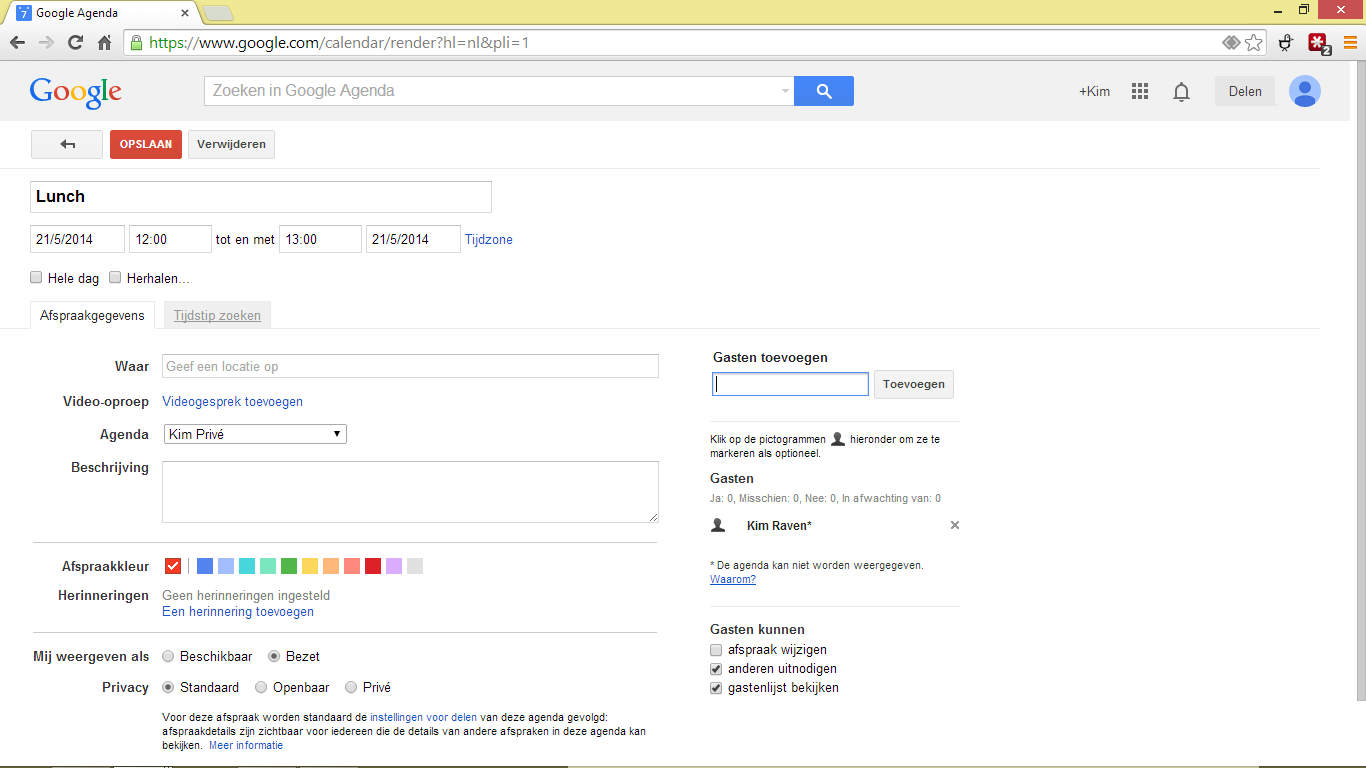Click the account profile avatar

pyautogui.click(x=1304, y=91)
